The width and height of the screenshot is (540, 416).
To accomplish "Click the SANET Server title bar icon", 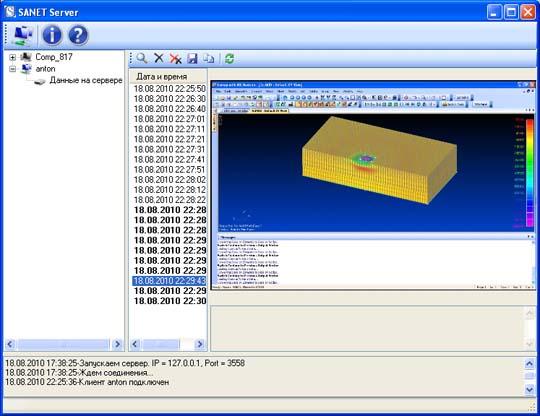I will (10, 12).
